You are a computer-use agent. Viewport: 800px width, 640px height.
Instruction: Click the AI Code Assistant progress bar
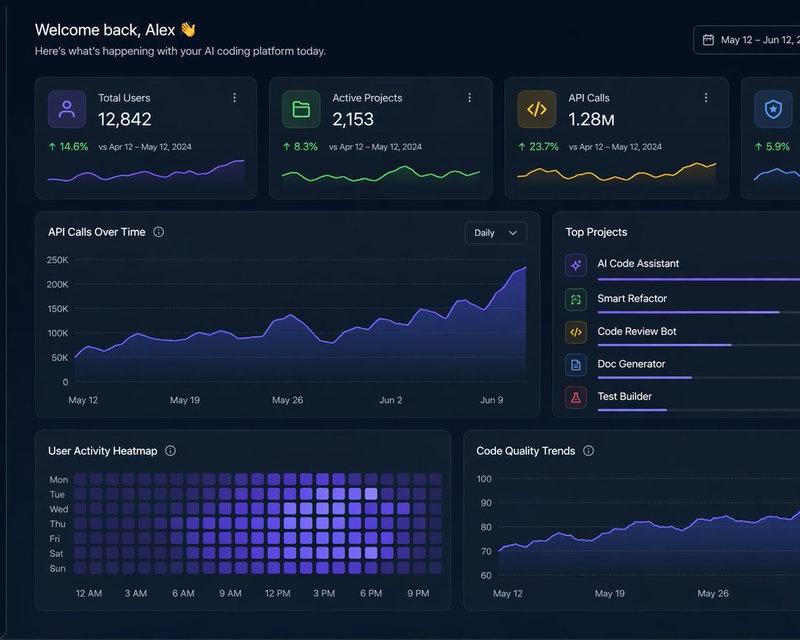pyautogui.click(x=698, y=280)
